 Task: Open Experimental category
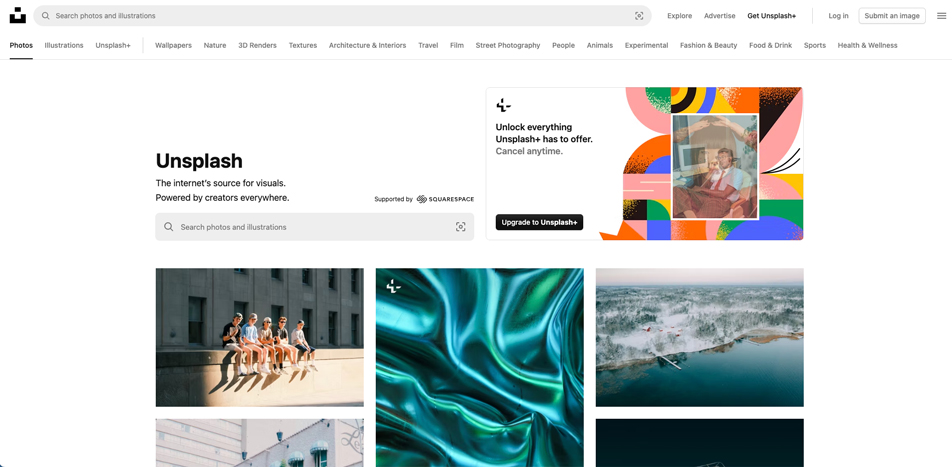click(647, 46)
